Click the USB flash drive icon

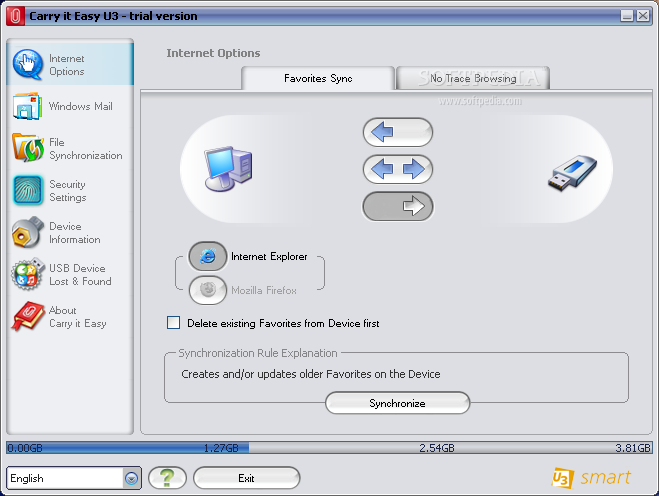click(x=572, y=173)
